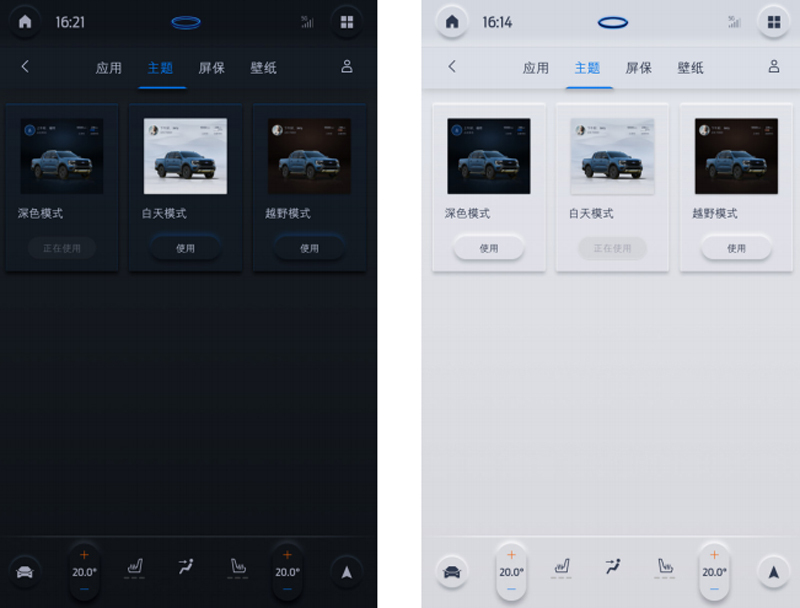
Task: Tap left seat heating icon, dark screen
Action: (x=135, y=568)
